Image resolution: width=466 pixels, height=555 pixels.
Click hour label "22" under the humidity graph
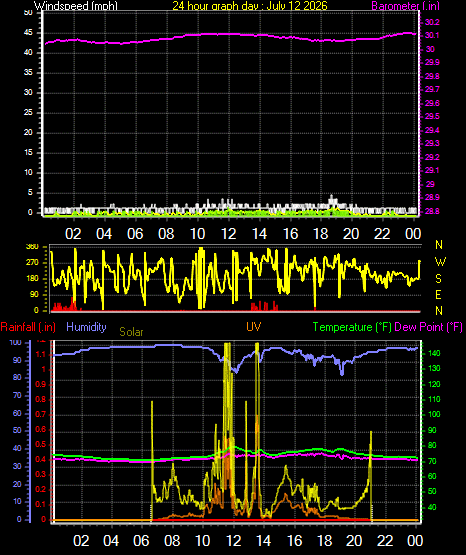coord(385,541)
